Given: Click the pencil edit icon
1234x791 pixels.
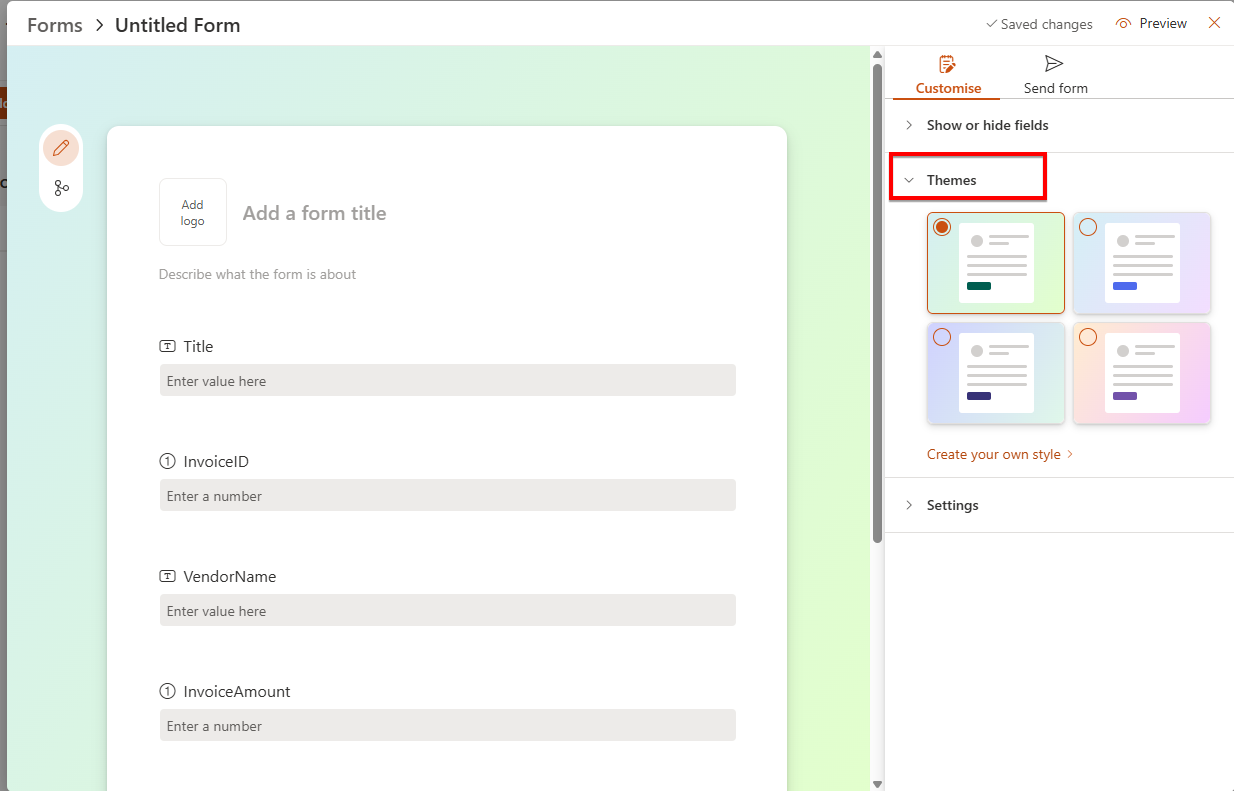Looking at the screenshot, I should [x=61, y=149].
